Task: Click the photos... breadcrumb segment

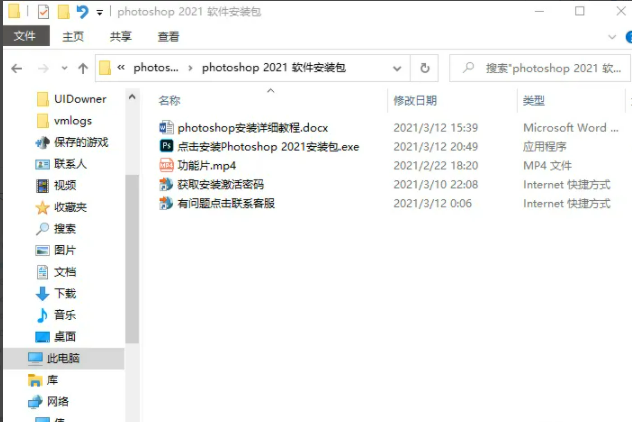Action: (156, 68)
